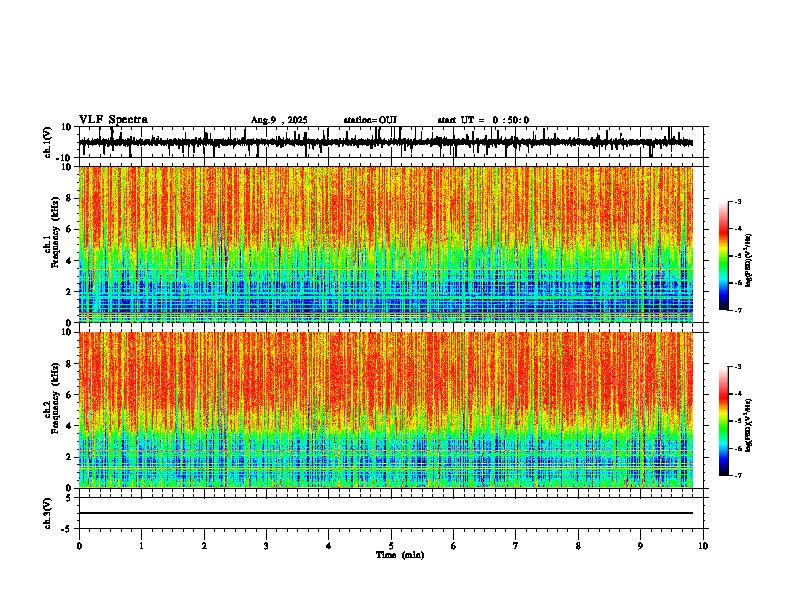Click the ch.2 "Frequency (kHz)" axis label
Image resolution: width=792 pixels, height=612 pixels.
tap(55, 400)
